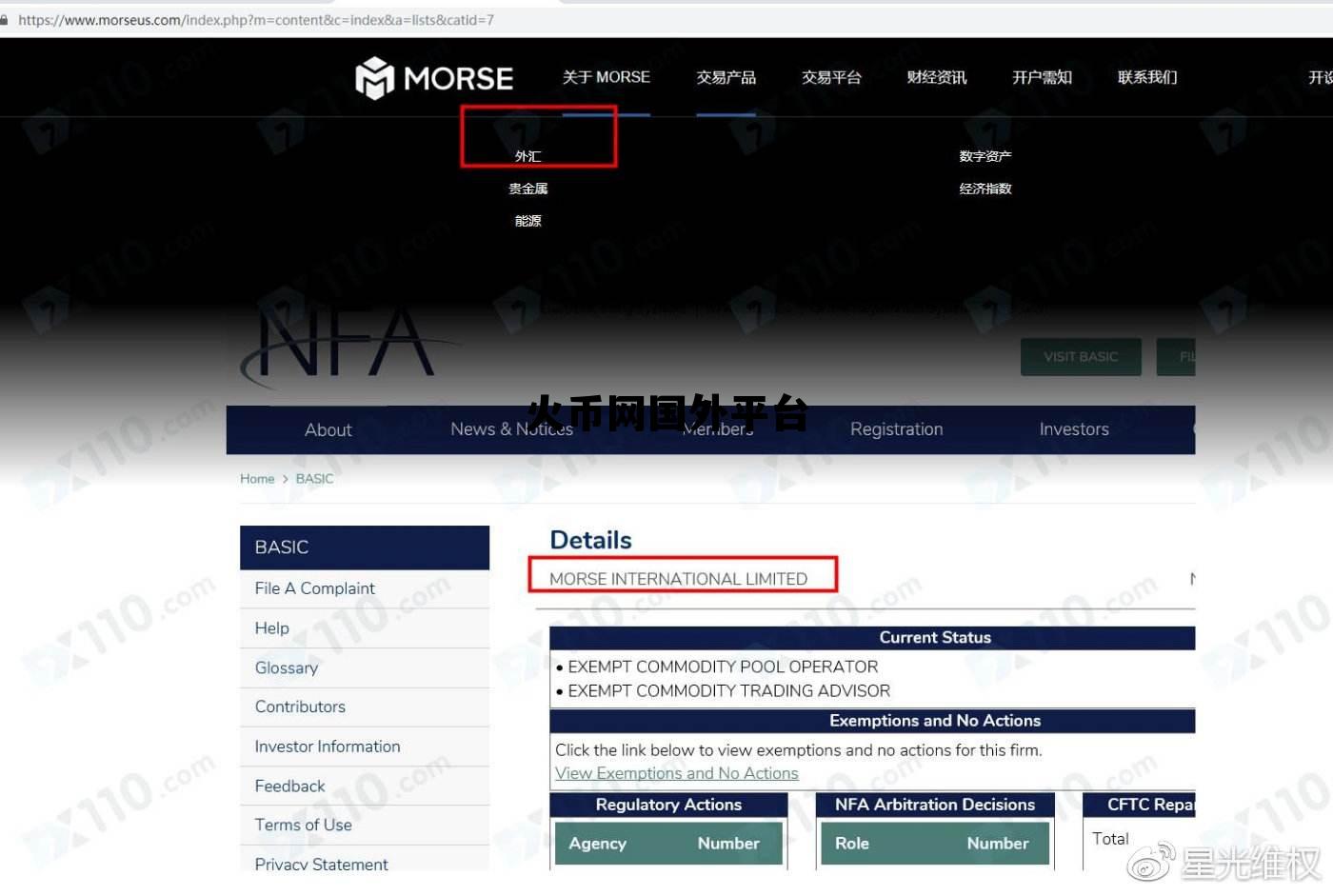Open the 财经资讯 menu
Viewport: 1333px width, 896px height.
click(937, 77)
